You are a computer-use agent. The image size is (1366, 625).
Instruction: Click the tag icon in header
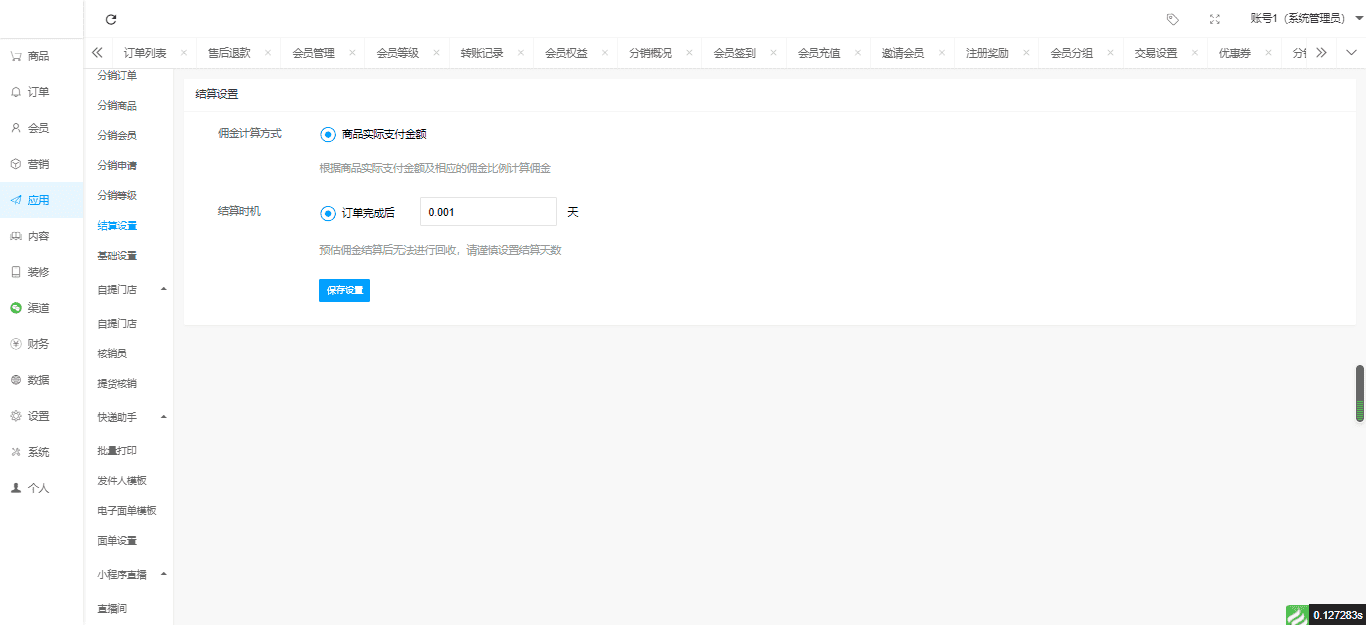(1173, 19)
